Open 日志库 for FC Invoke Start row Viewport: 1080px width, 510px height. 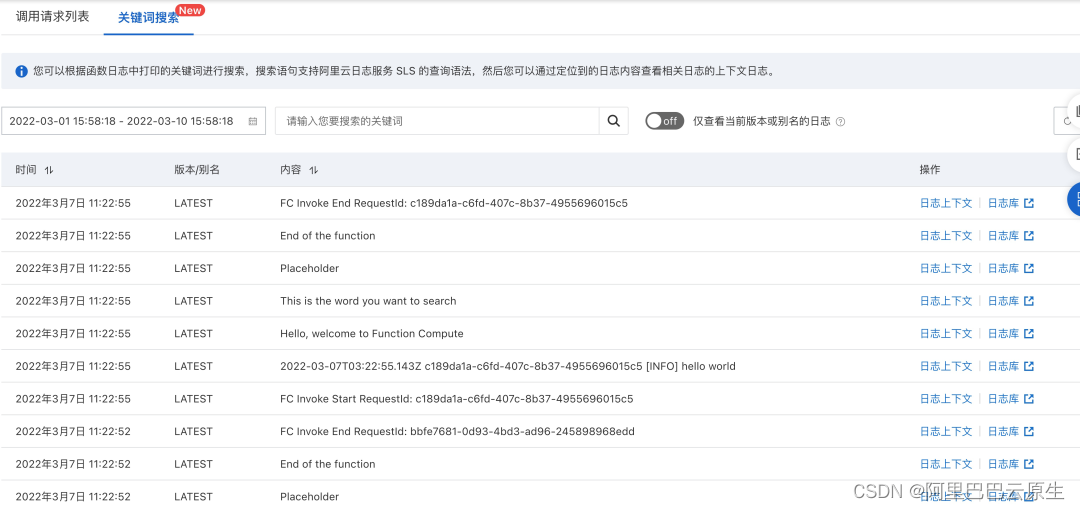[x=1004, y=399]
